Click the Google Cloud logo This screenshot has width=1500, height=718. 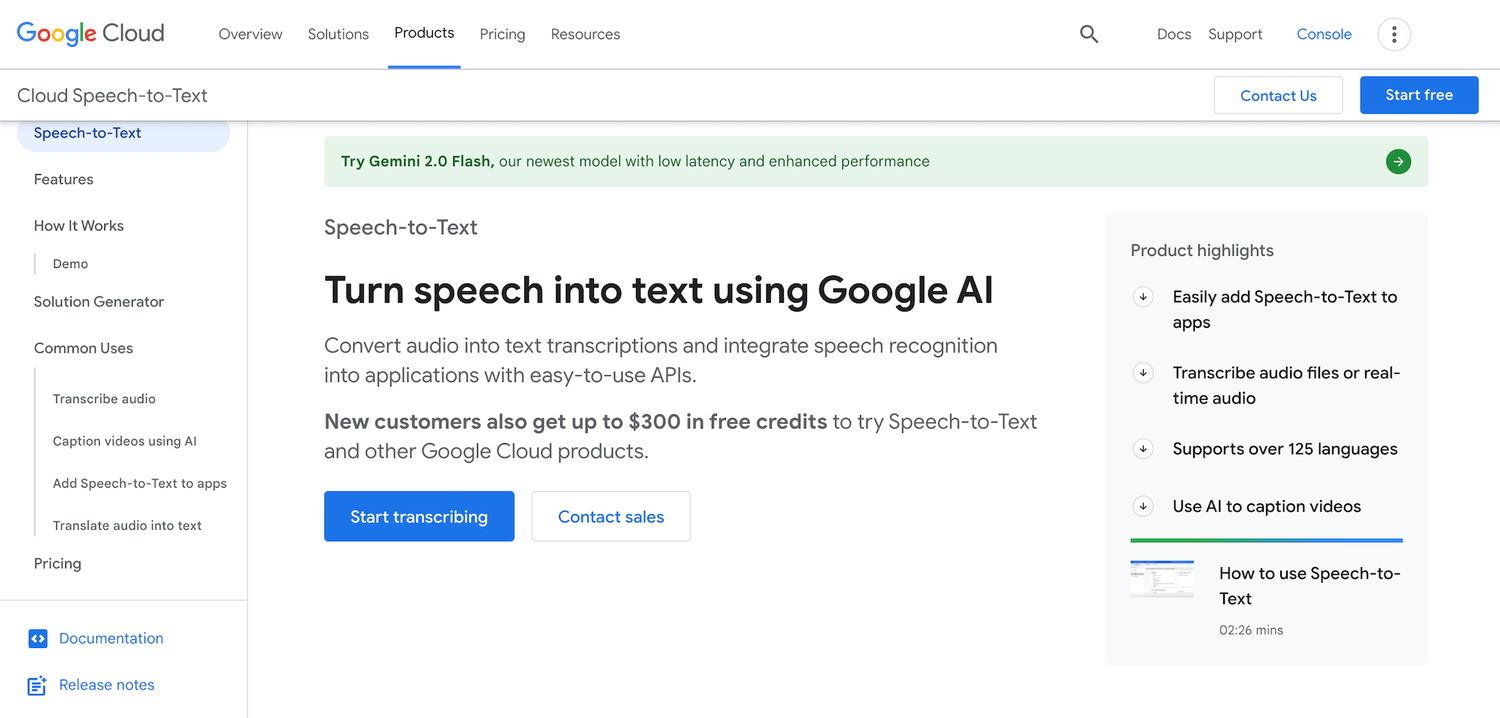[x=90, y=33]
